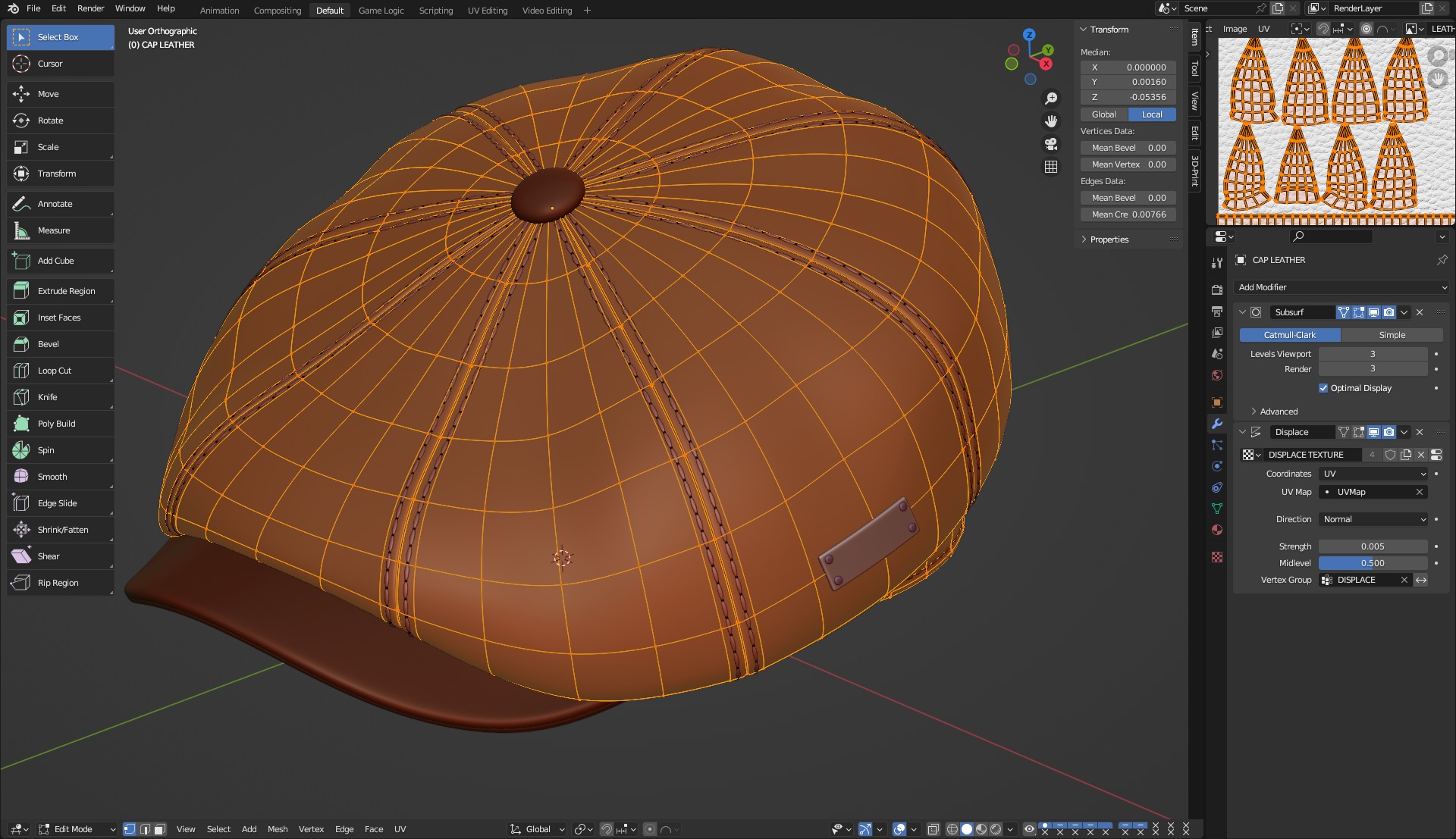Click the properties search field

tap(1331, 236)
